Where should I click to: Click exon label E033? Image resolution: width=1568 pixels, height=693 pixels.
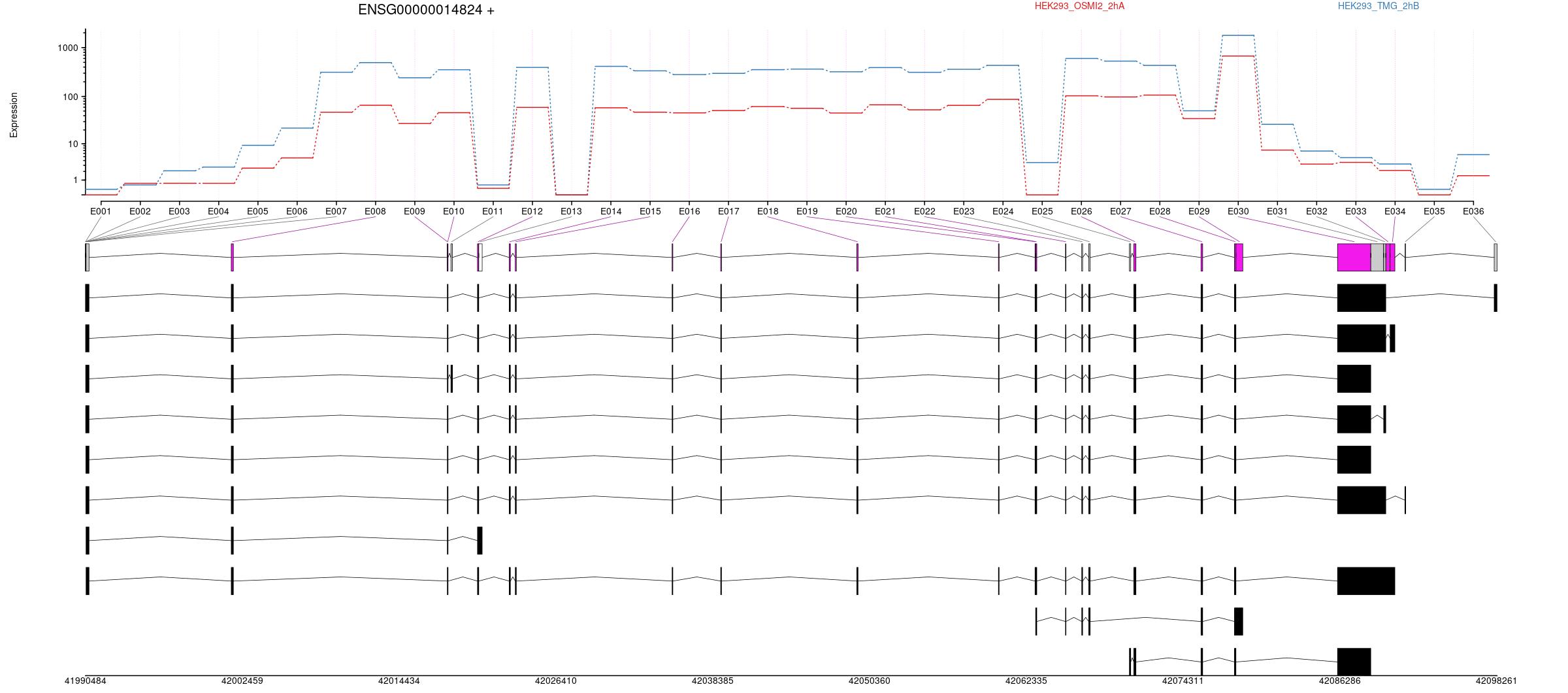1356,211
